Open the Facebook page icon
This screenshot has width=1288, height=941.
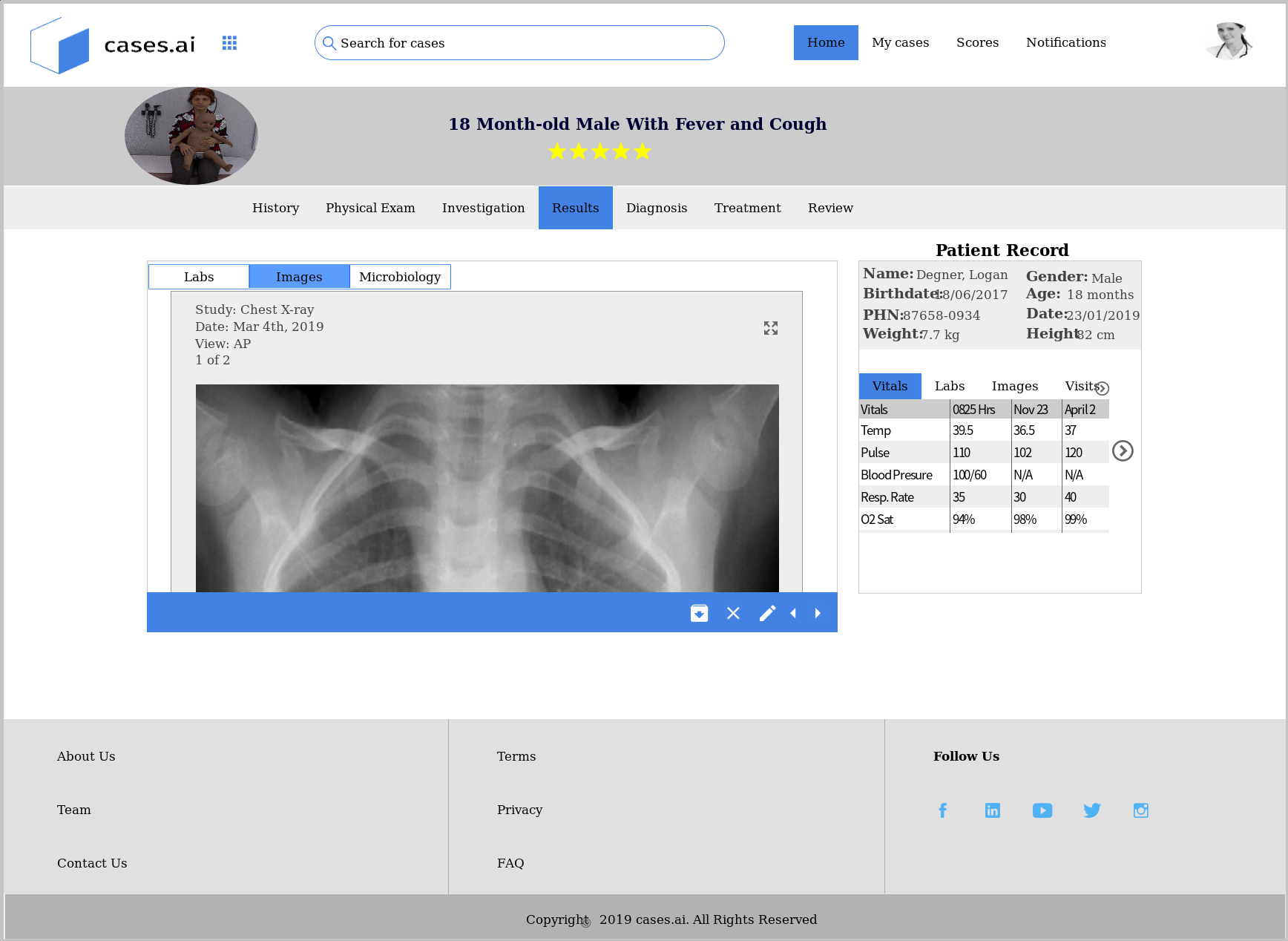(x=942, y=810)
